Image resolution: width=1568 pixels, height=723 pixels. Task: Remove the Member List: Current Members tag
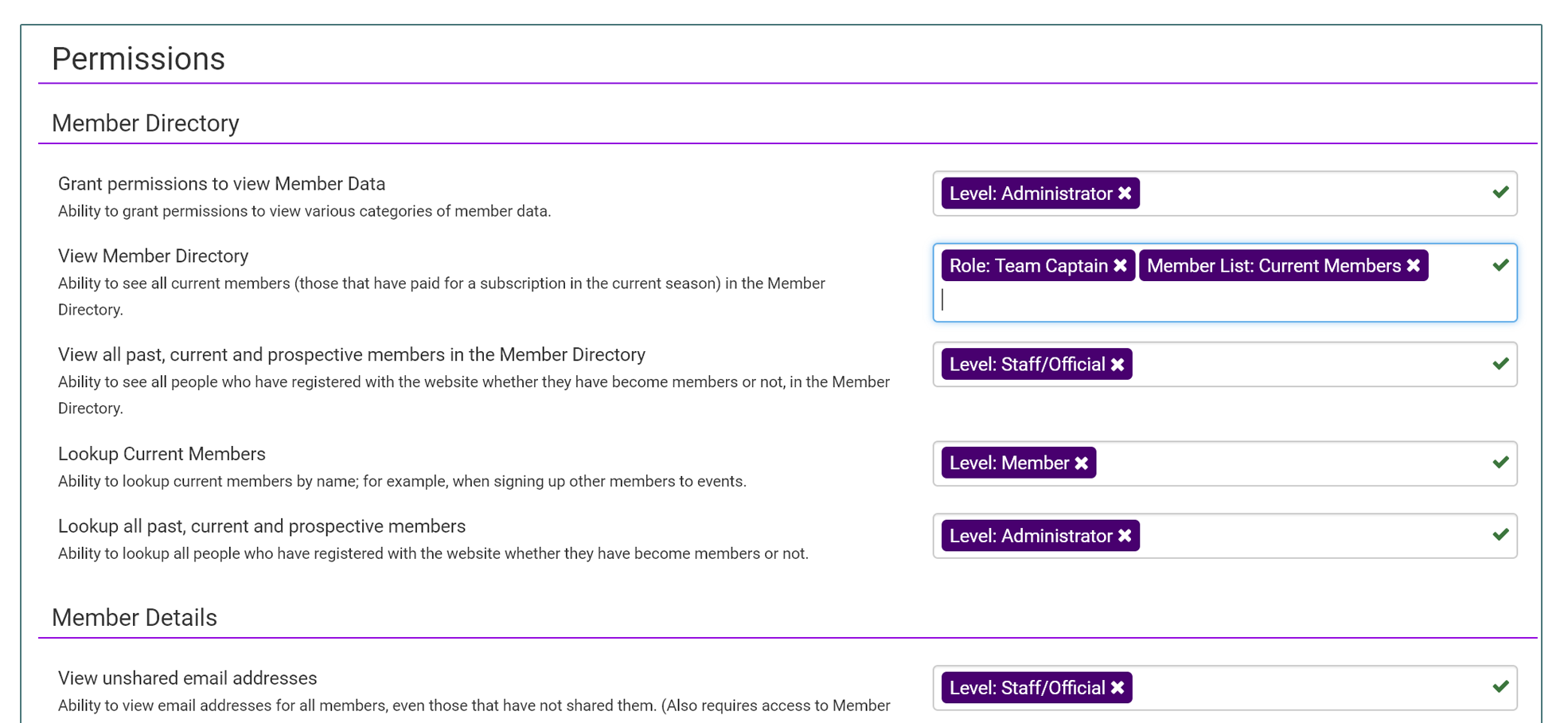click(1414, 266)
